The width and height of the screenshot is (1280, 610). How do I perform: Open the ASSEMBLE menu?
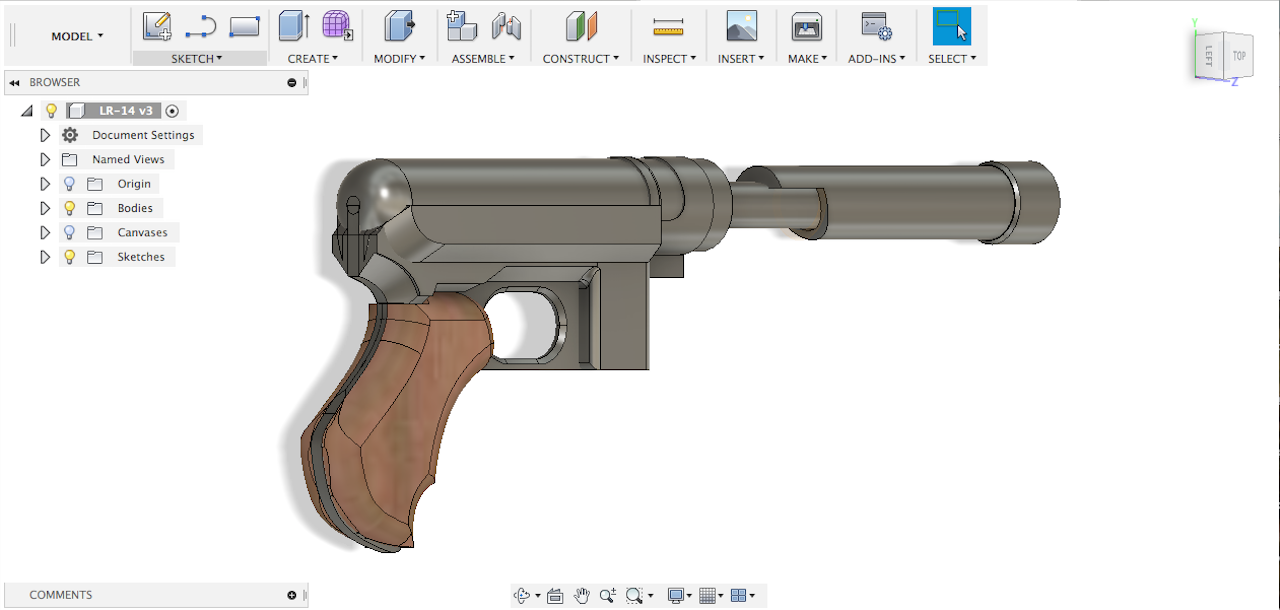tap(483, 59)
